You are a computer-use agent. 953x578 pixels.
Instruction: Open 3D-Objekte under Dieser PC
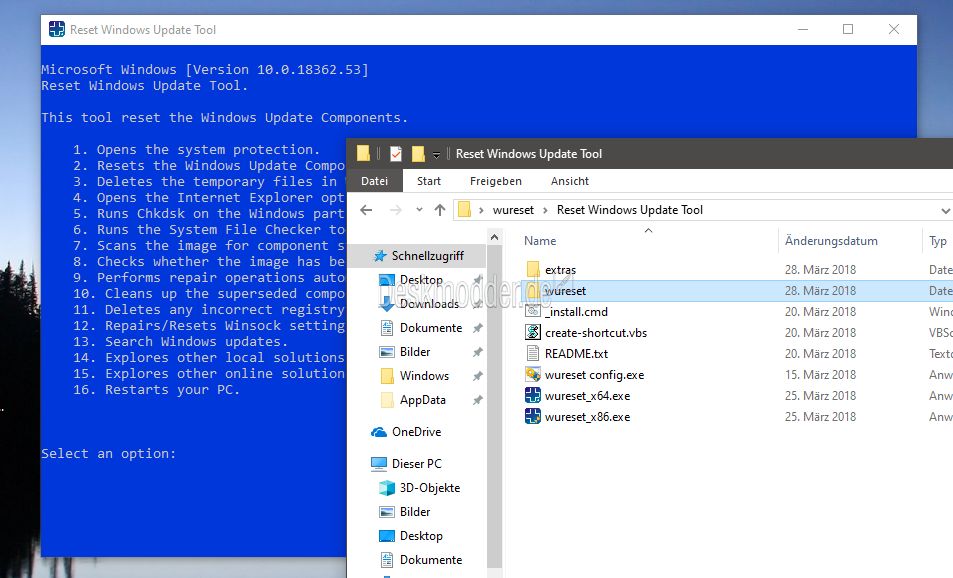[x=430, y=487]
